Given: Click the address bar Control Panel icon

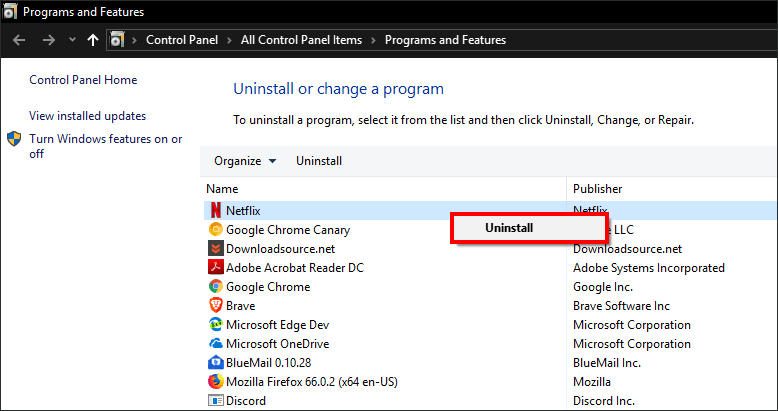Looking at the screenshot, I should tap(117, 40).
